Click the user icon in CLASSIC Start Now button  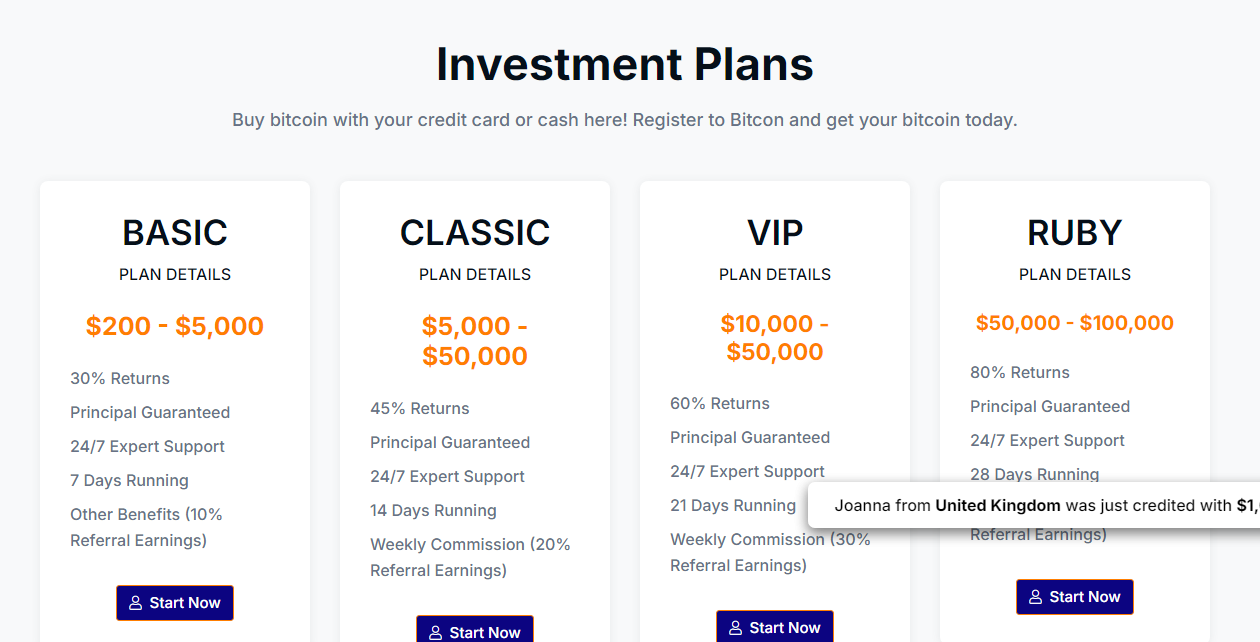pyautogui.click(x=436, y=633)
